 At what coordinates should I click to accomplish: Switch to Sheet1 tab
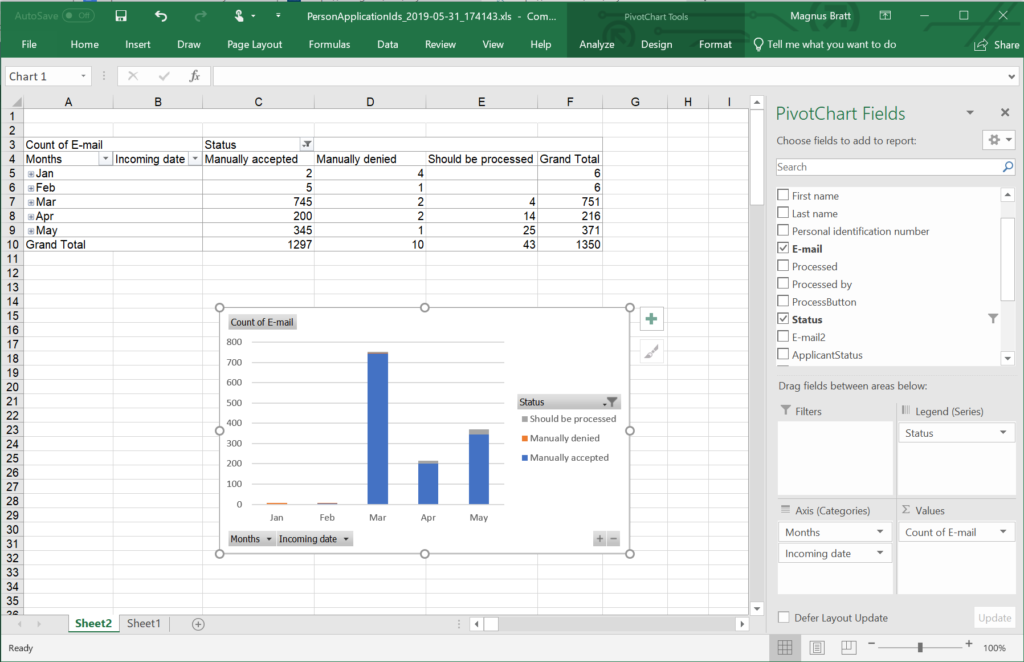144,623
